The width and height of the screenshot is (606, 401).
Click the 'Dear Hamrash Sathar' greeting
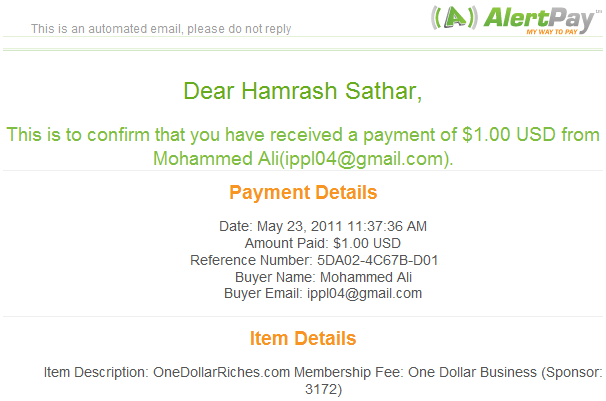(303, 91)
